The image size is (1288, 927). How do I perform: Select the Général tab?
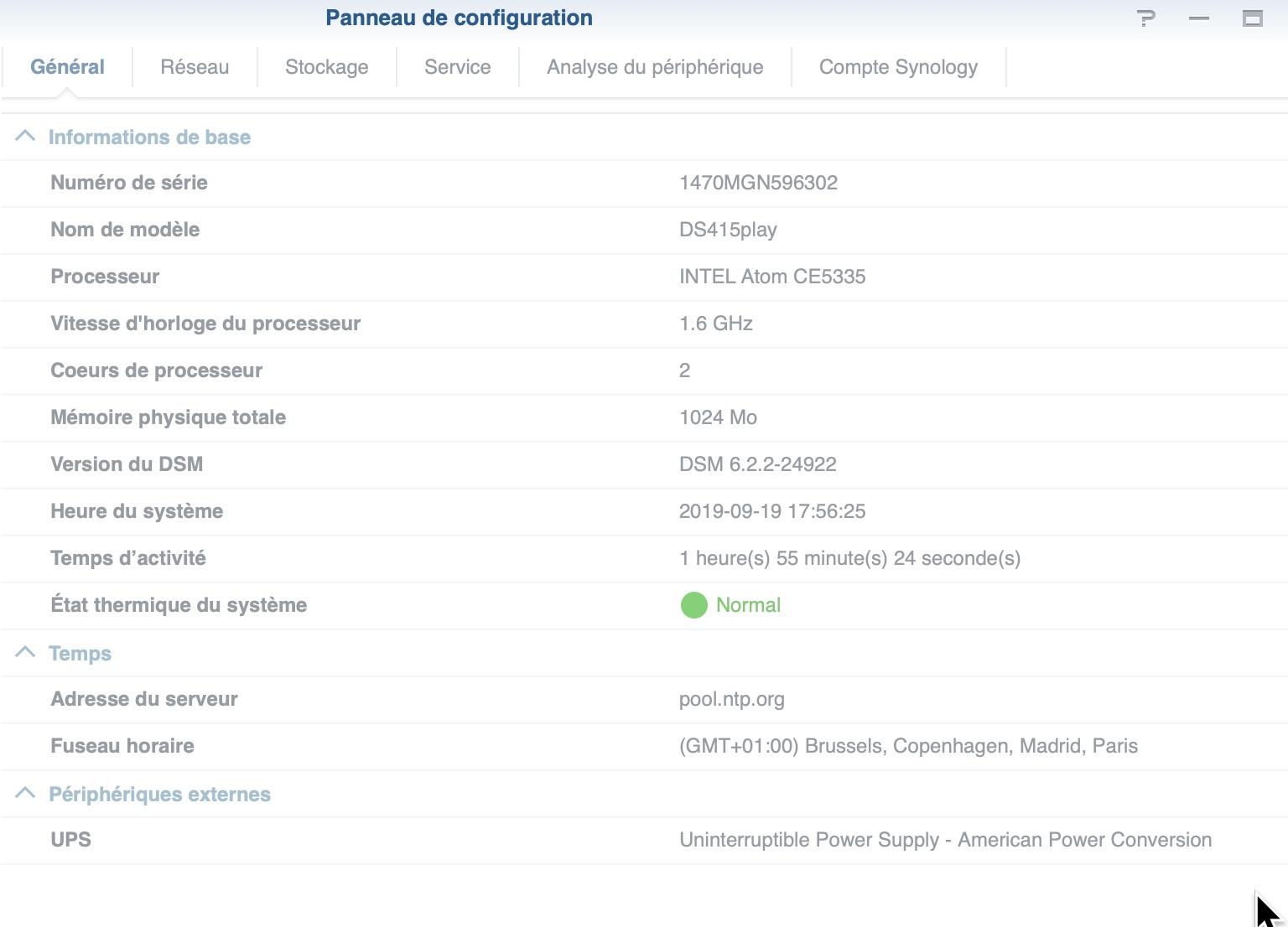pos(67,67)
